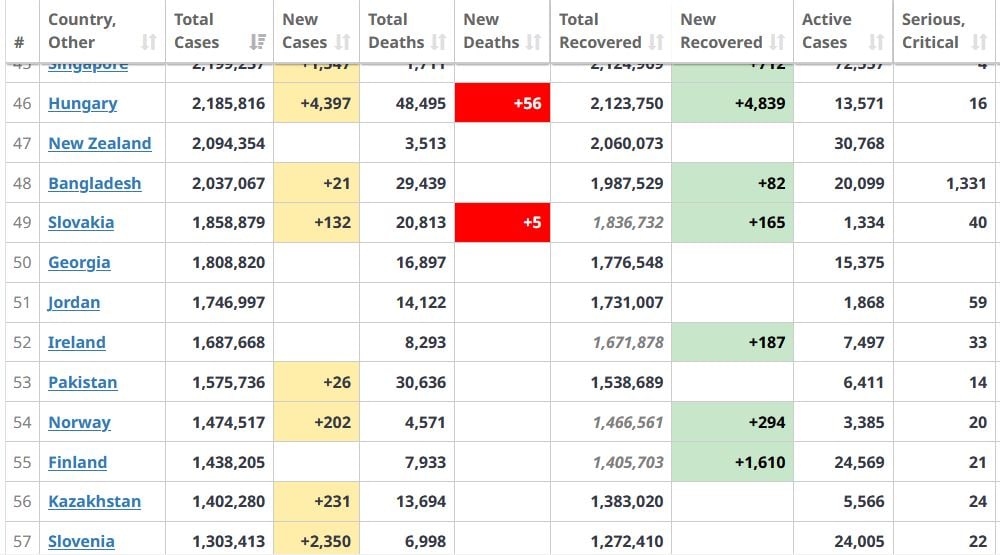Click Finland active cases 24,569

click(x=859, y=462)
